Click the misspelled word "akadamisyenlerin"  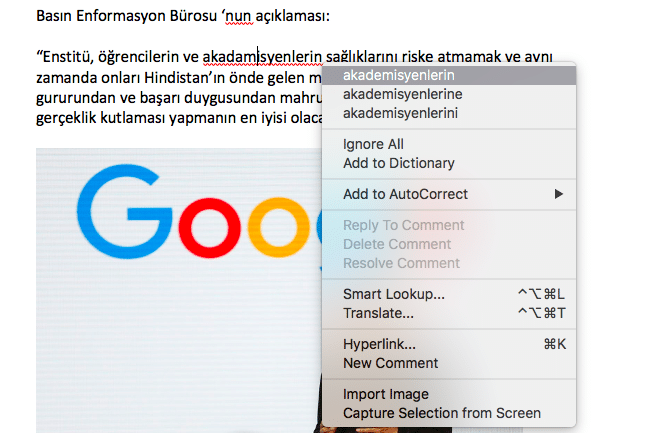point(262,57)
